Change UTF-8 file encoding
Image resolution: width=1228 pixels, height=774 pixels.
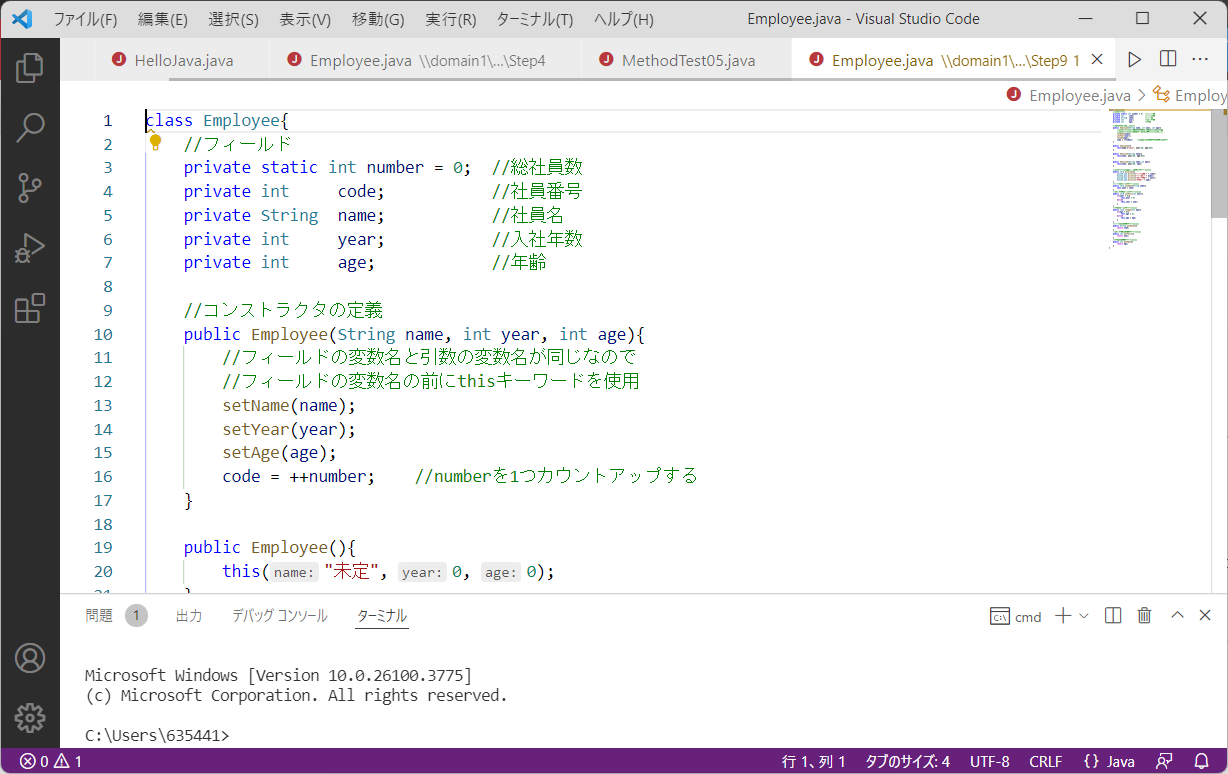[990, 761]
